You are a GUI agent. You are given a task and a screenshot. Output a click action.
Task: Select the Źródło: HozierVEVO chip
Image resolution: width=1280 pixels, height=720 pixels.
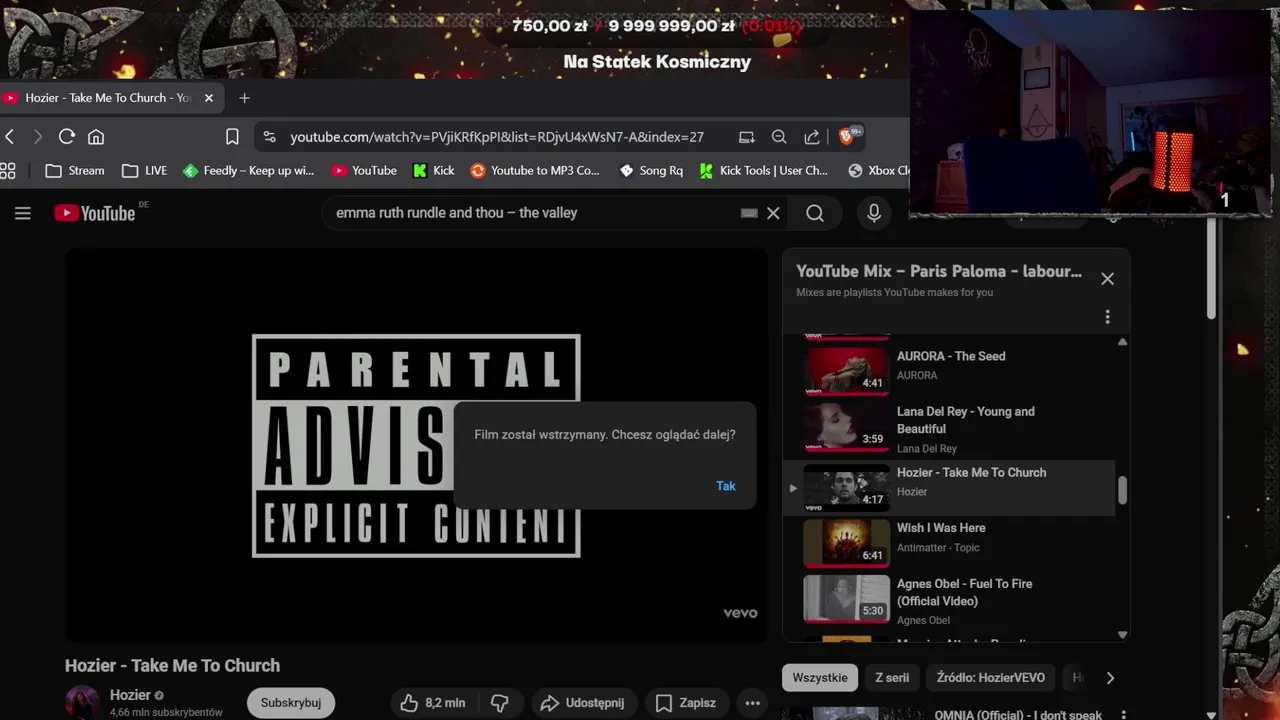[x=991, y=678]
